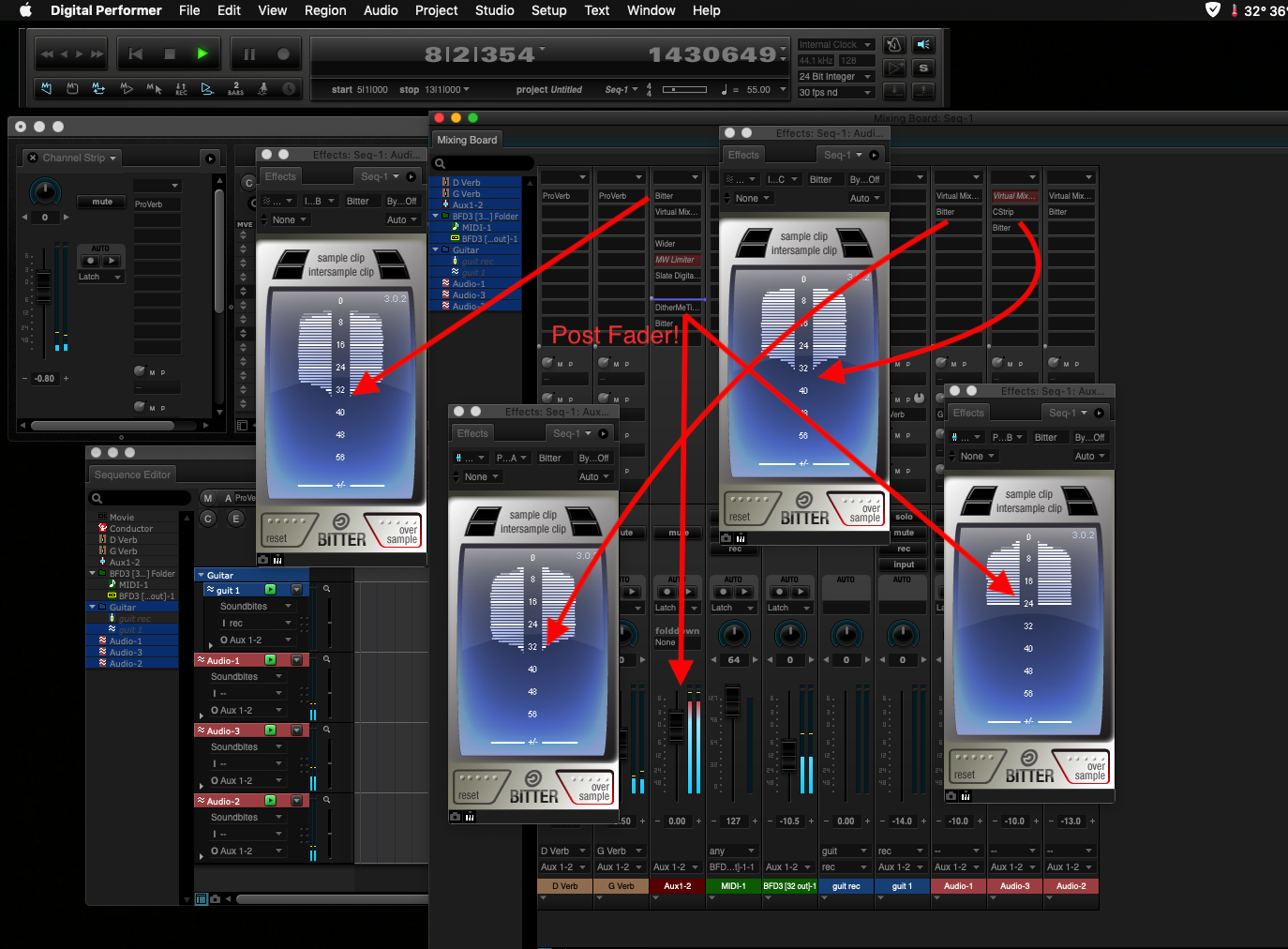Open the File menu
The image size is (1288, 949).
(x=189, y=10)
